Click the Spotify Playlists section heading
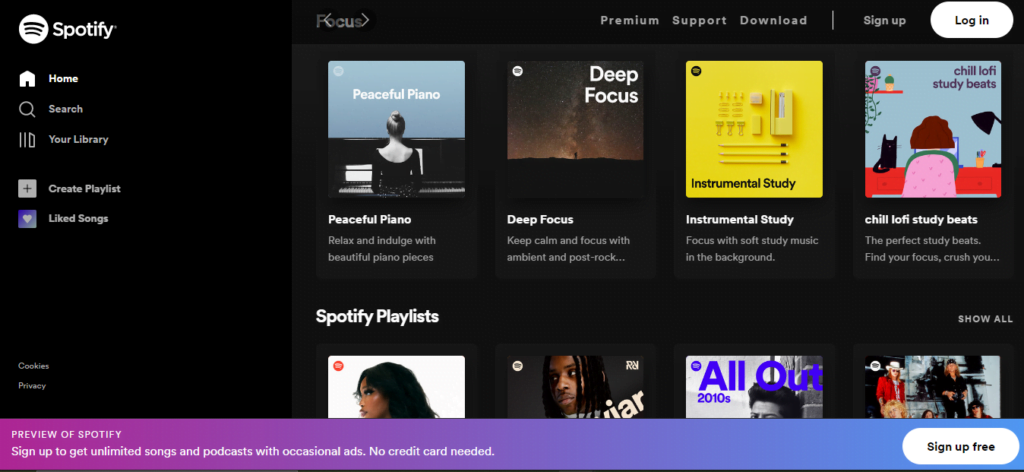 377,317
